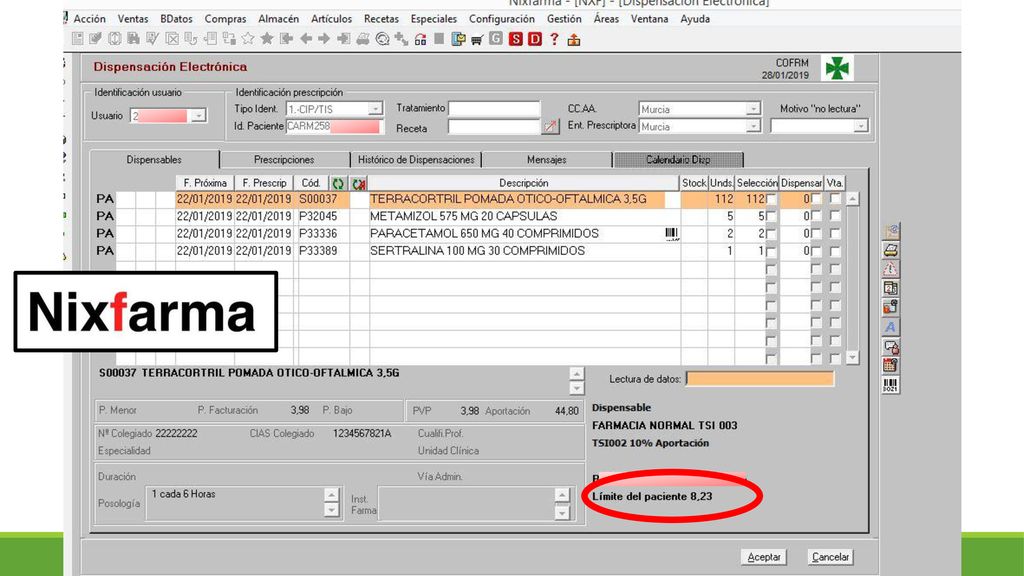Open the Almacén menu
The image size is (1024, 576).
tap(278, 19)
